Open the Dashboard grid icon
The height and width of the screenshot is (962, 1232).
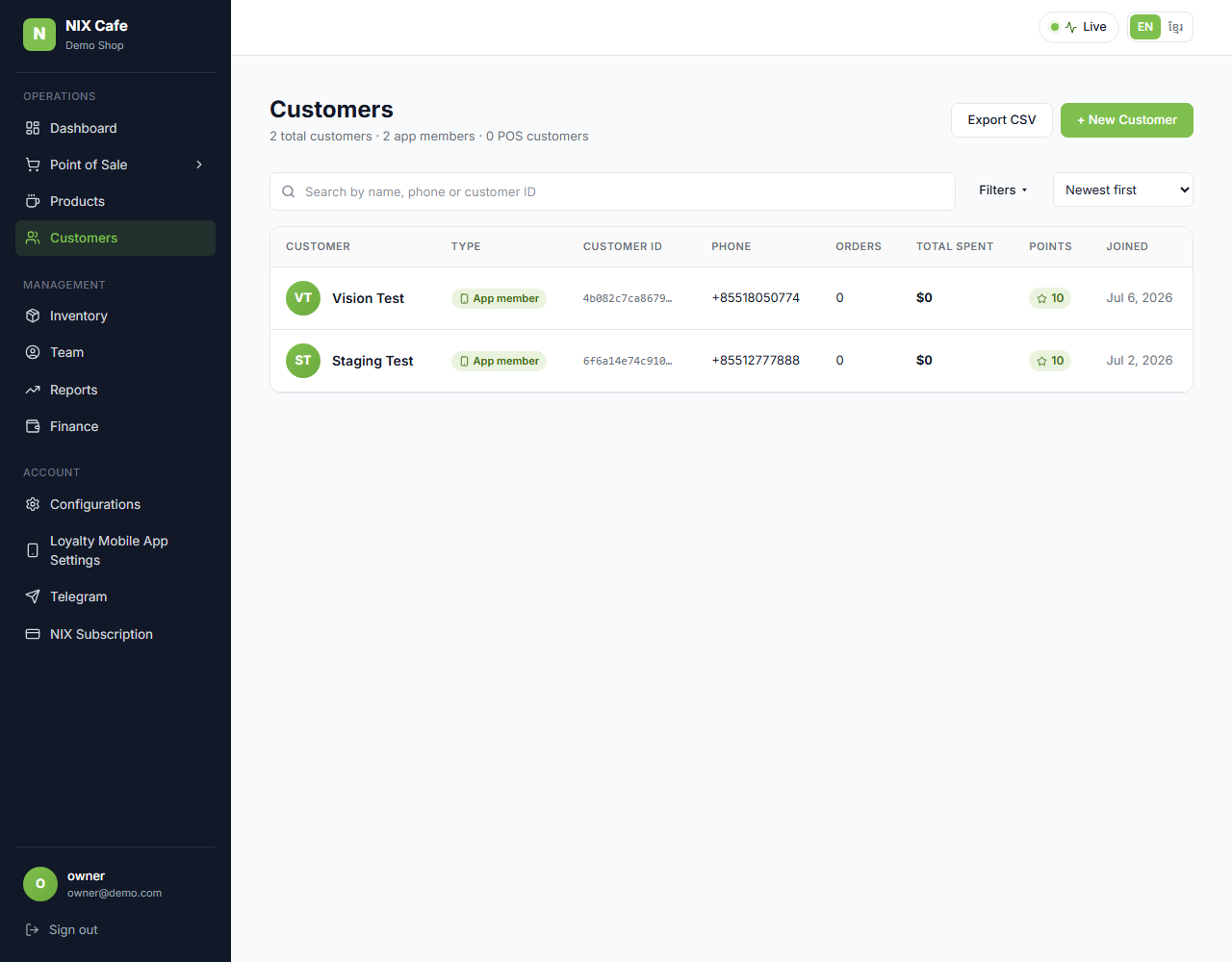33,128
